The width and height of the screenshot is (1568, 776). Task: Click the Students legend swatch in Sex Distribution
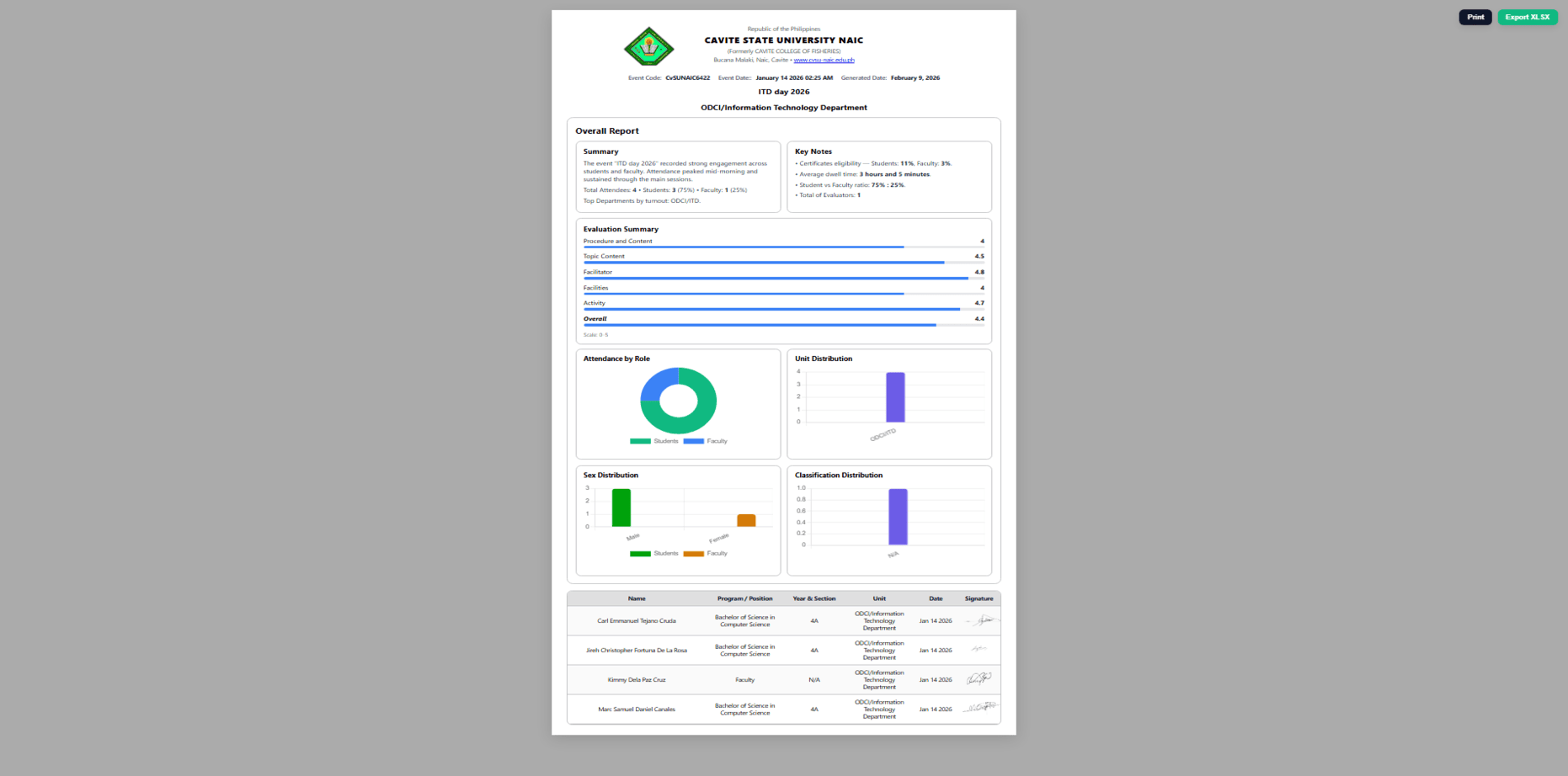coord(640,554)
